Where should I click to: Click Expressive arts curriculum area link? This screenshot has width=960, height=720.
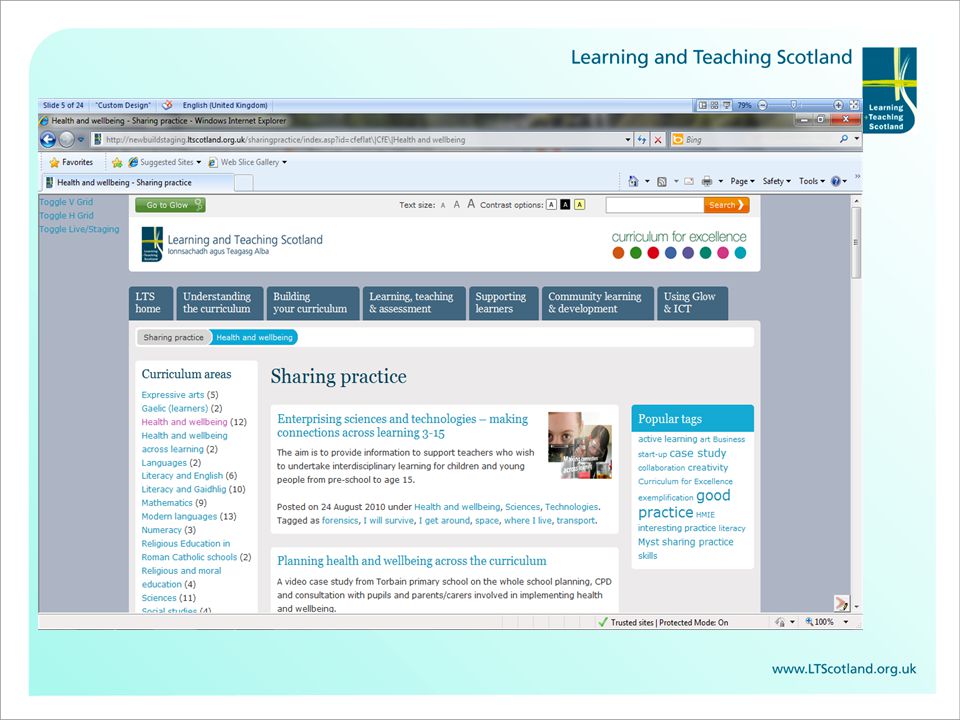tap(173, 395)
